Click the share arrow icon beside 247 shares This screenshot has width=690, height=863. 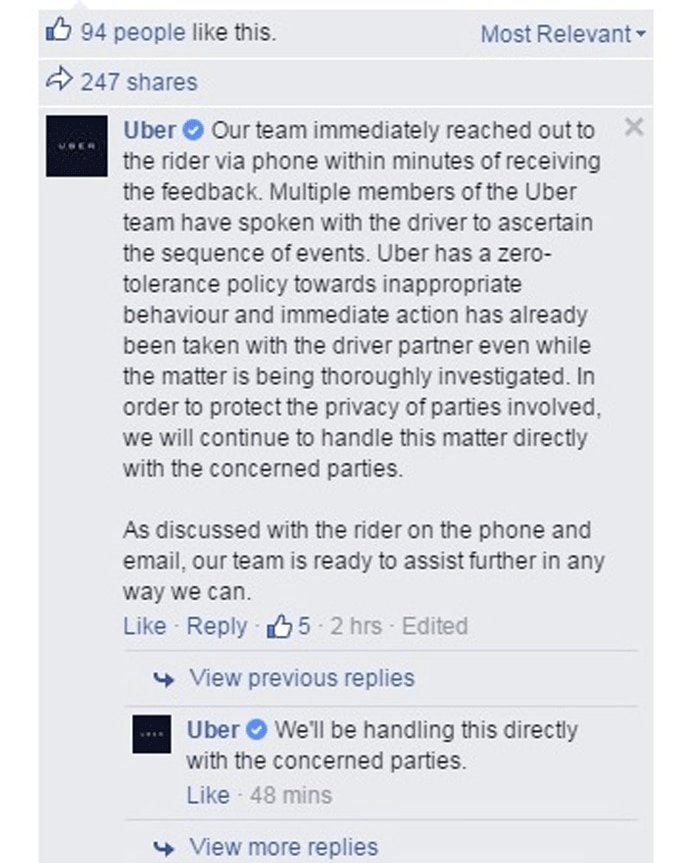59,81
